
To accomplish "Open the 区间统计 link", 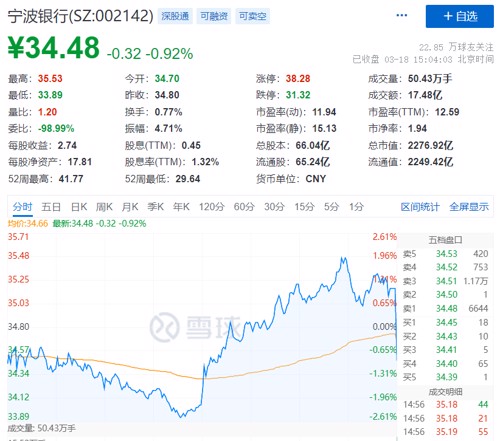I will pyautogui.click(x=420, y=207).
